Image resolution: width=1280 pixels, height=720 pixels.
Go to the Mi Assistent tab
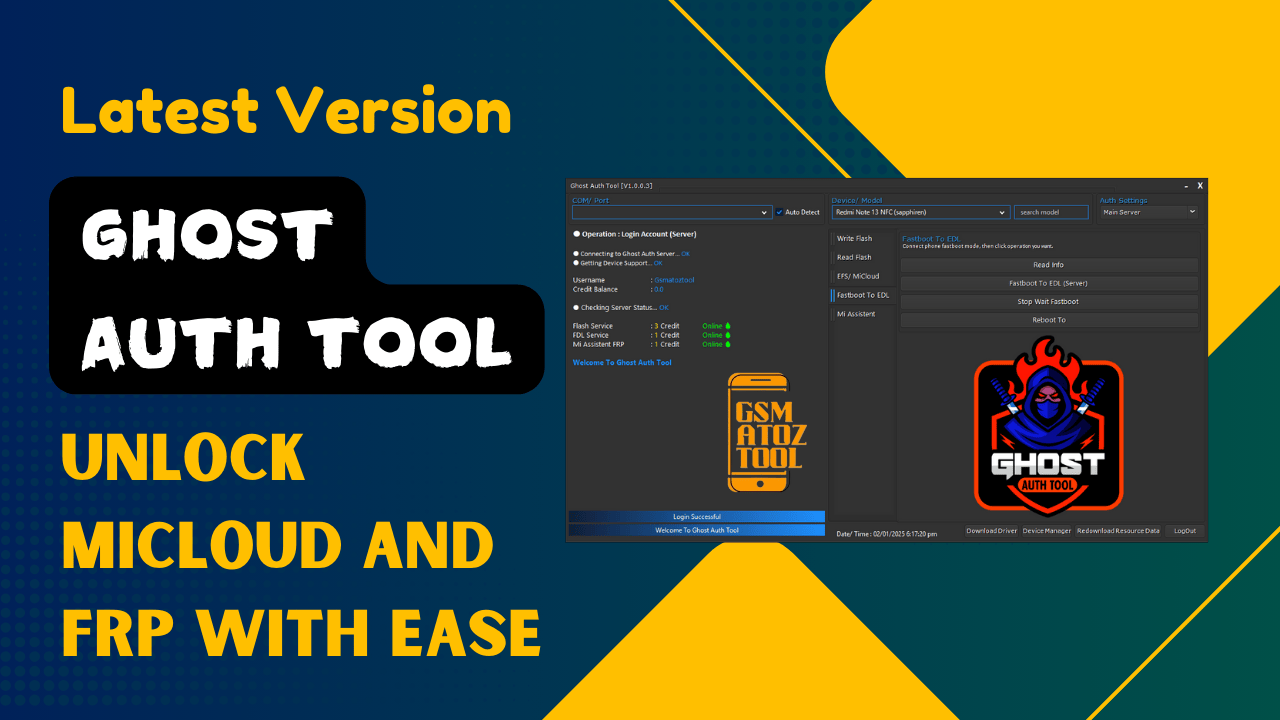click(x=855, y=314)
